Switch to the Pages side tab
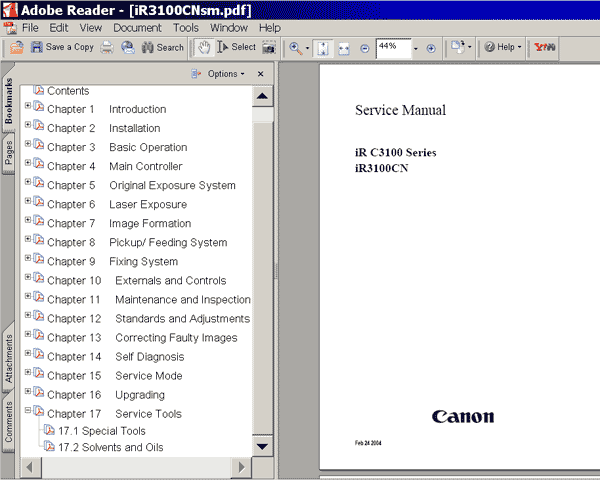 (x=8, y=152)
